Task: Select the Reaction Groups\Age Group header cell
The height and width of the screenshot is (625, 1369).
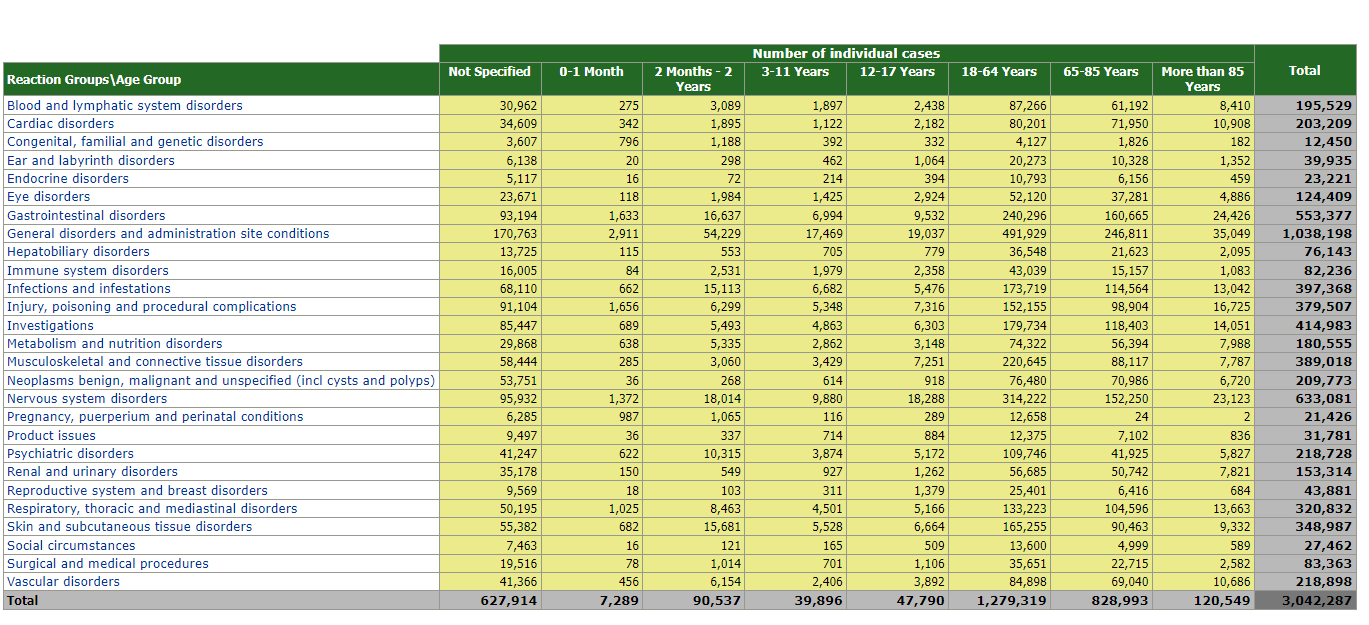Action: (x=94, y=80)
